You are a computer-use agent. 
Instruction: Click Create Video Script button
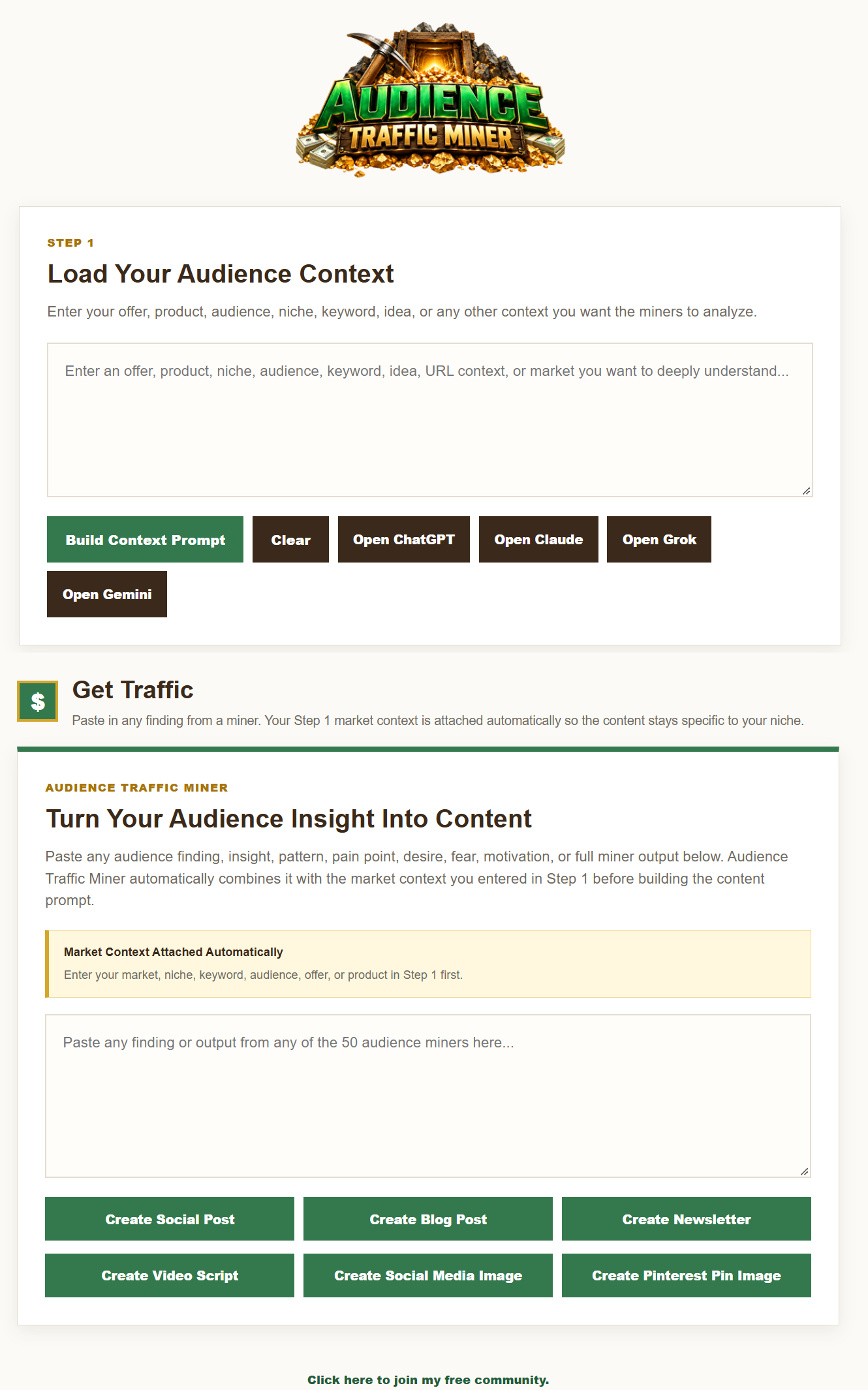[x=170, y=1276]
